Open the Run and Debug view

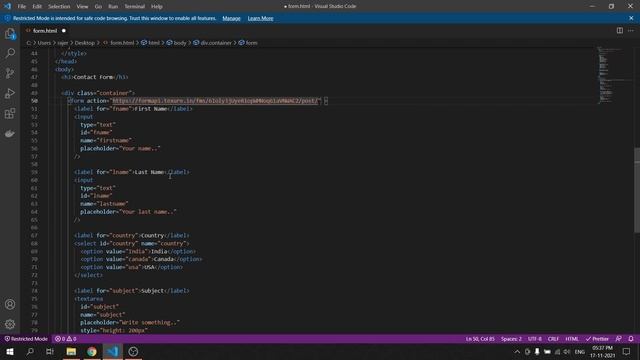click(x=10, y=93)
